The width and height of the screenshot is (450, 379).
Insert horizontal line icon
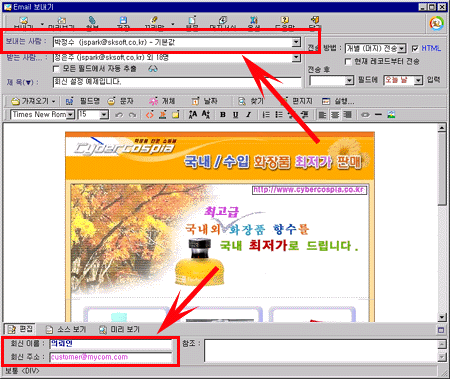click(x=378, y=115)
